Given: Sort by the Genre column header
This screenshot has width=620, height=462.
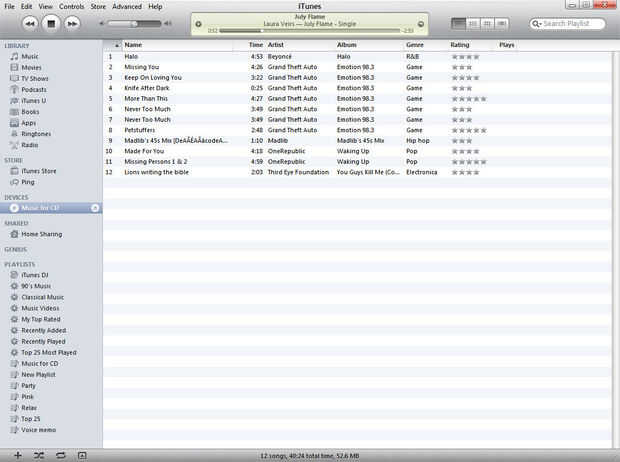Looking at the screenshot, I should [426, 45].
